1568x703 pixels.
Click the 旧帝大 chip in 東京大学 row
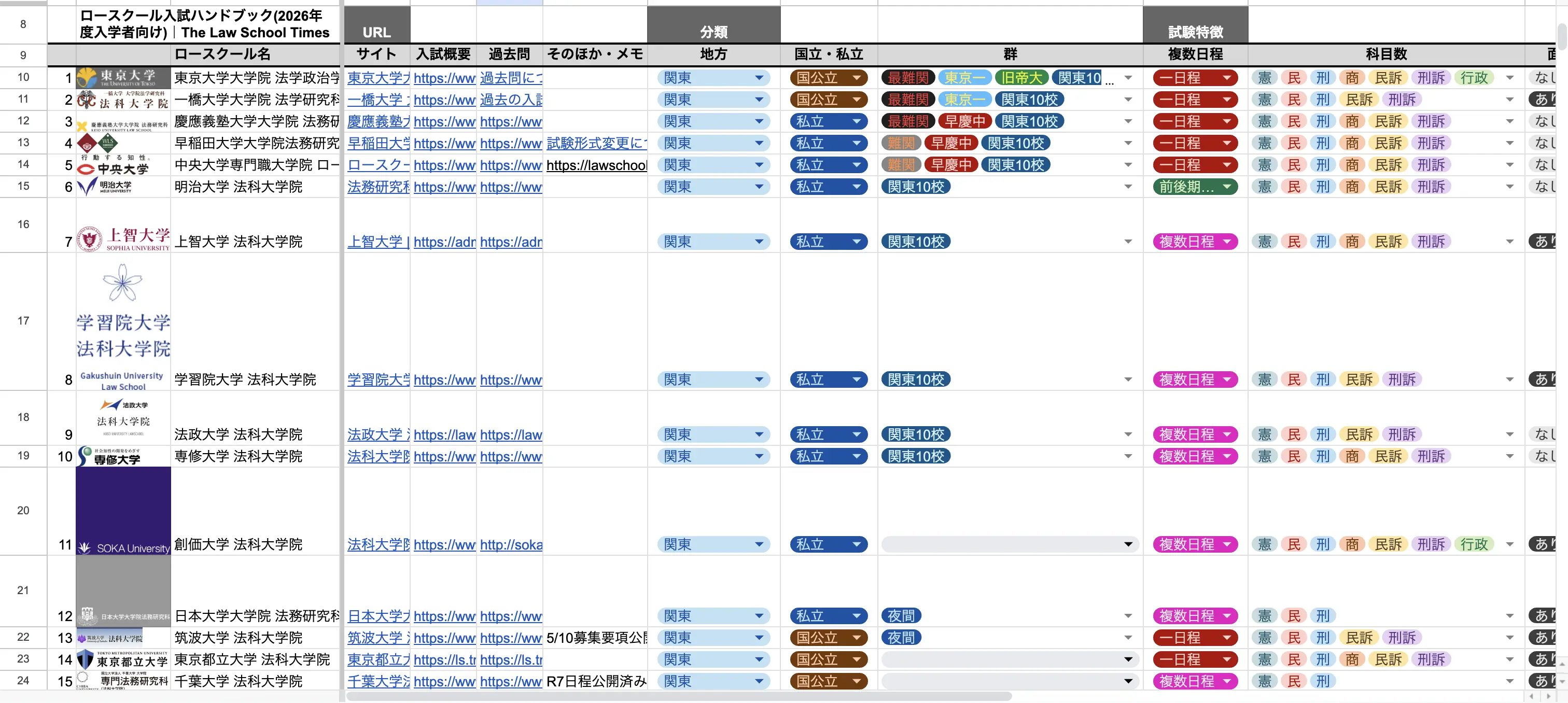pyautogui.click(x=1021, y=78)
